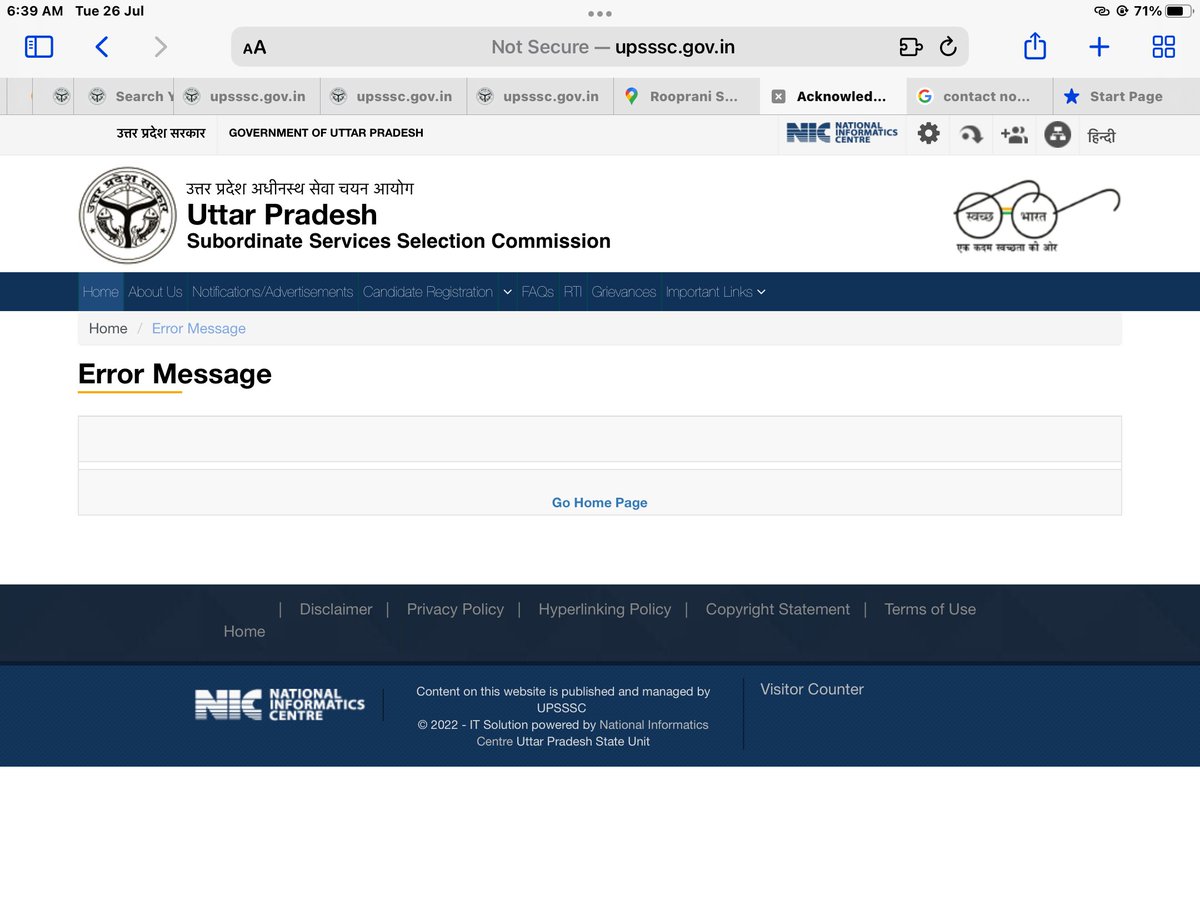
Task: Click the Go Home Page link
Action: pos(600,503)
